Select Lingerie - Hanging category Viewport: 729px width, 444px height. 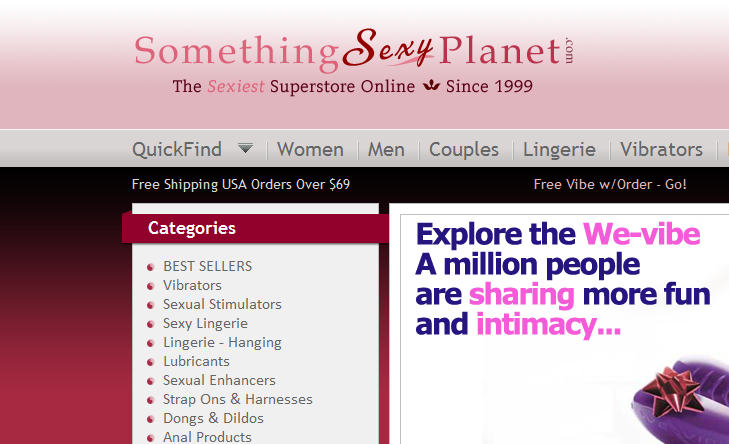(x=222, y=342)
